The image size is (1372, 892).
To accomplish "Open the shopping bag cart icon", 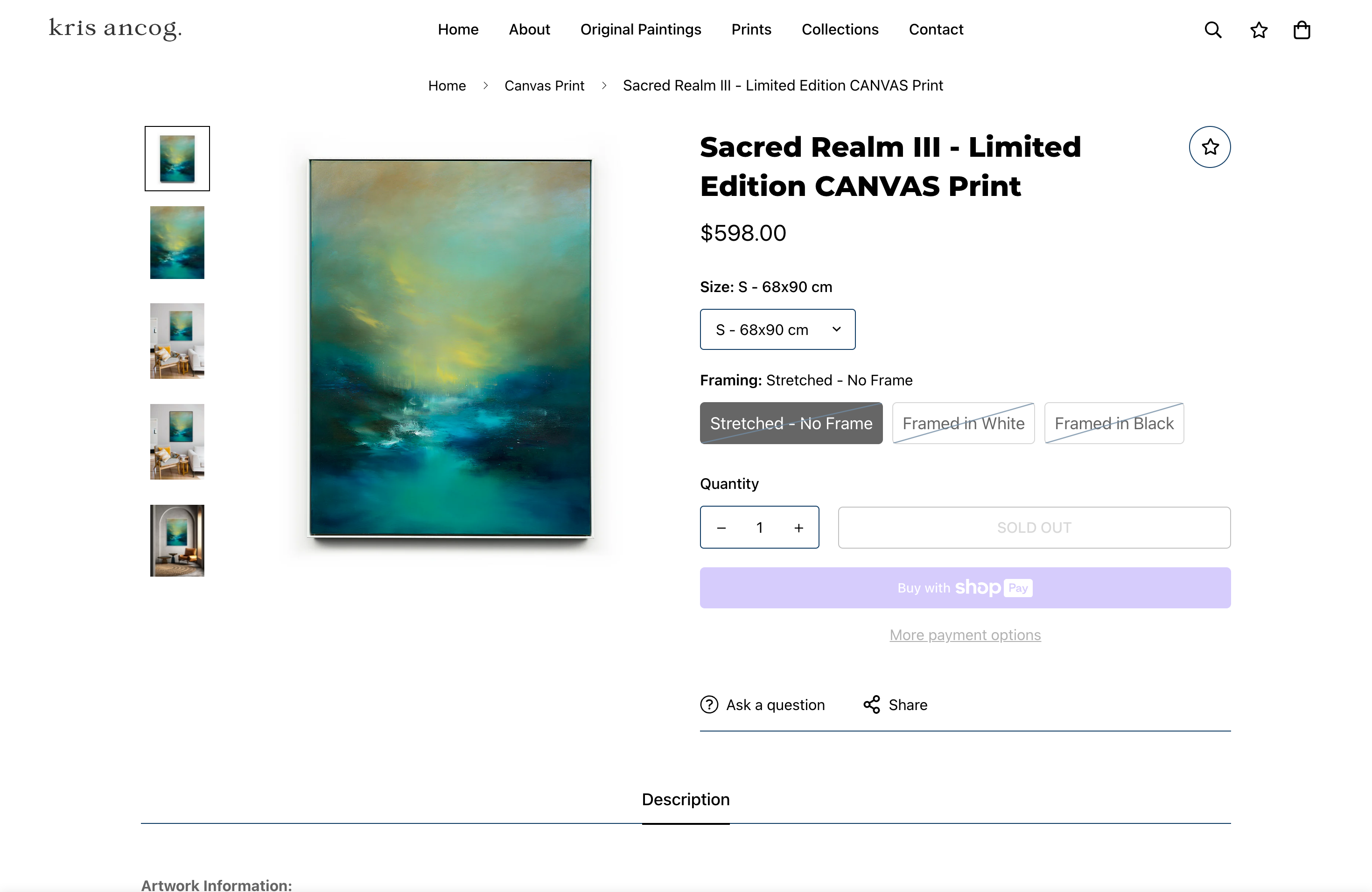I will [x=1302, y=30].
